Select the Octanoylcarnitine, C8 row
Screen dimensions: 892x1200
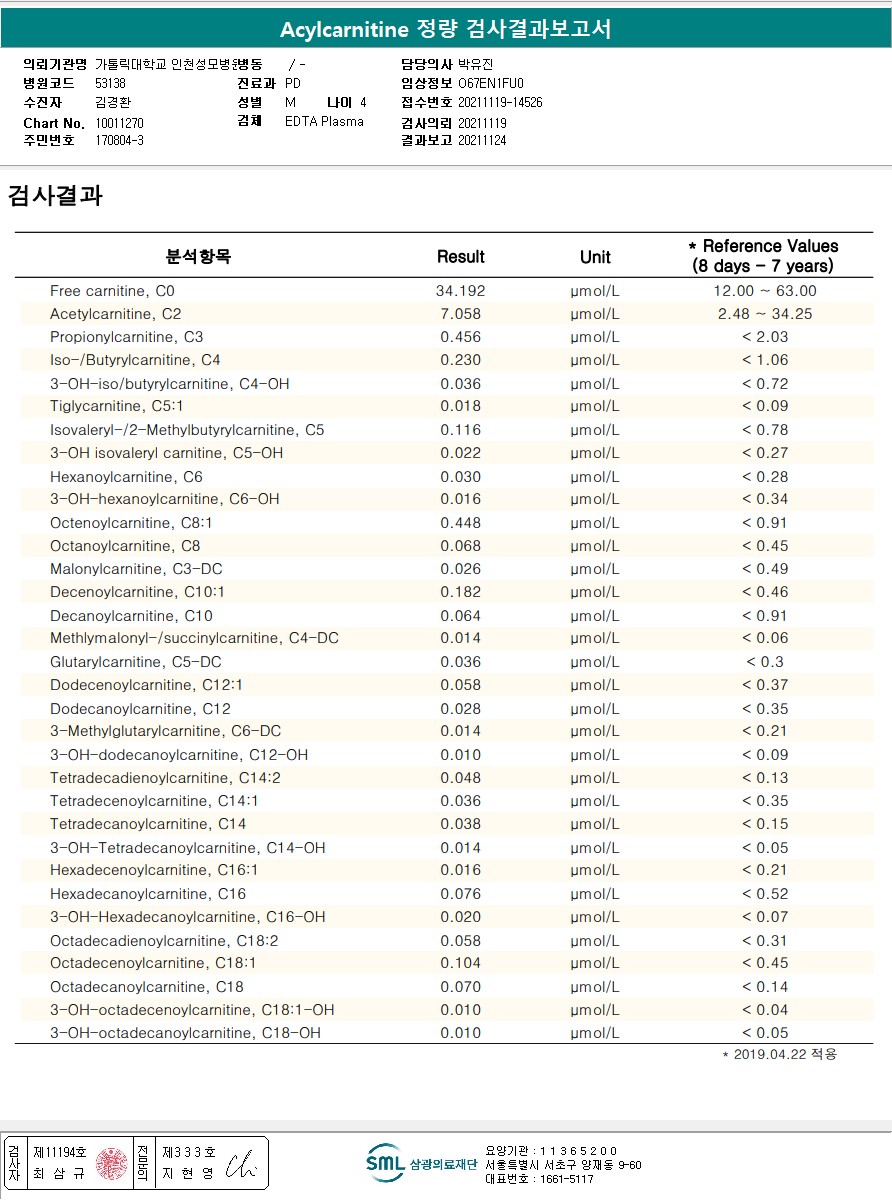click(446, 546)
